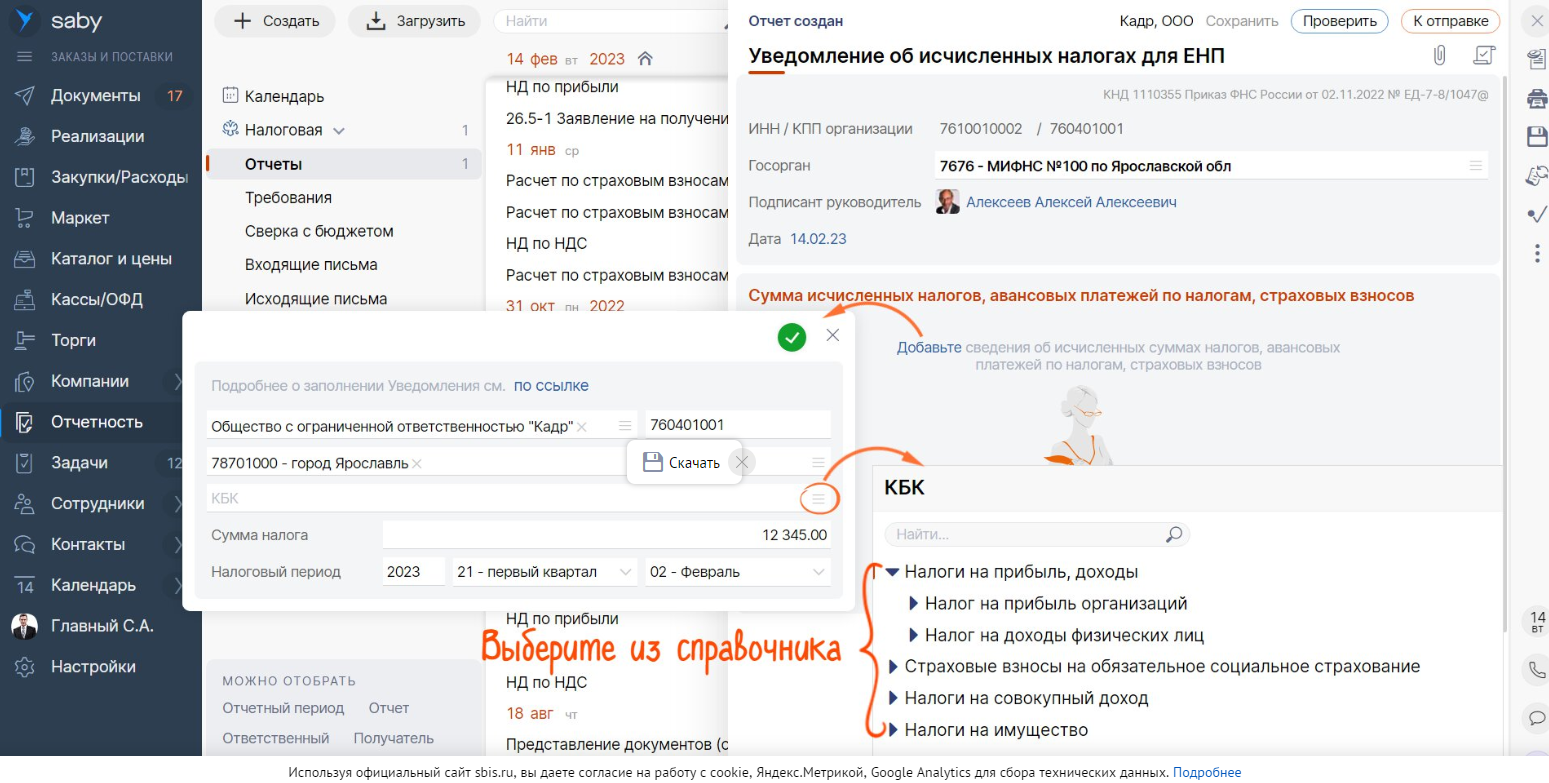Click the floppy disk save icon
The height and width of the screenshot is (783, 1549).
click(x=1536, y=136)
